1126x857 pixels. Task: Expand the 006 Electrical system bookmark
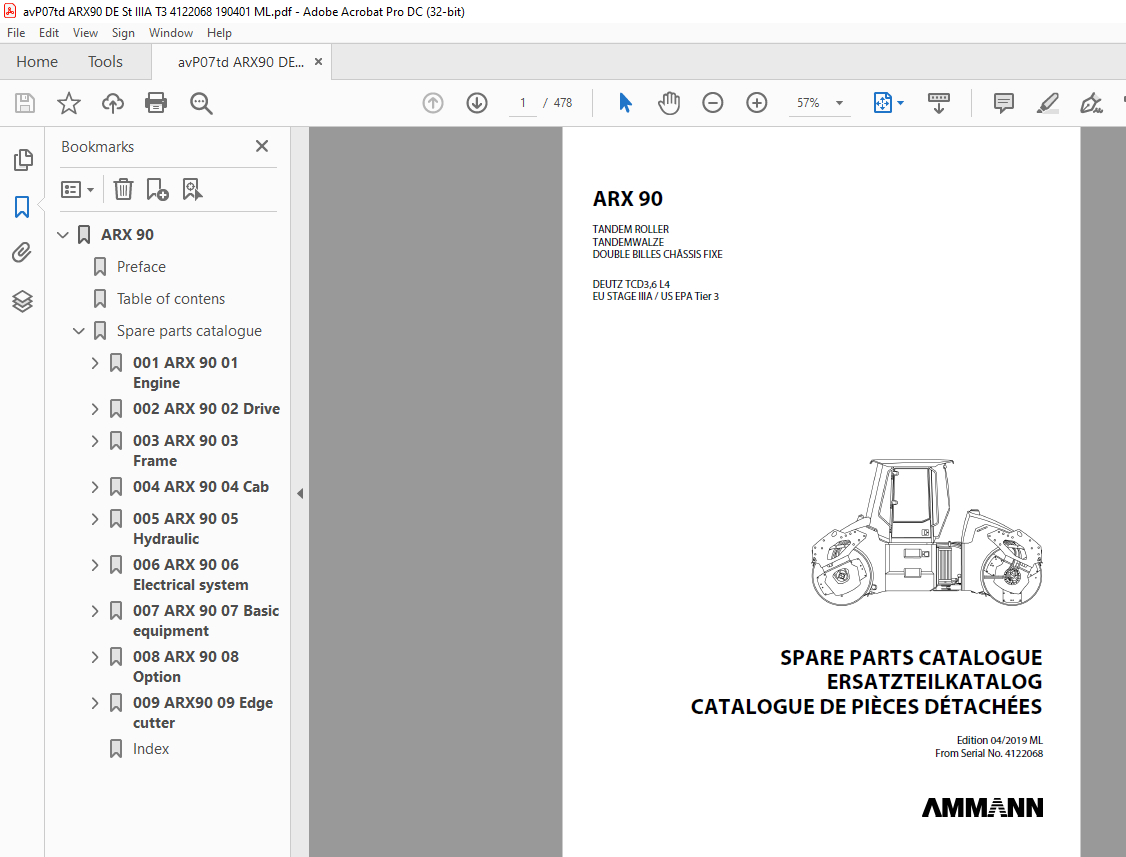pyautogui.click(x=95, y=565)
